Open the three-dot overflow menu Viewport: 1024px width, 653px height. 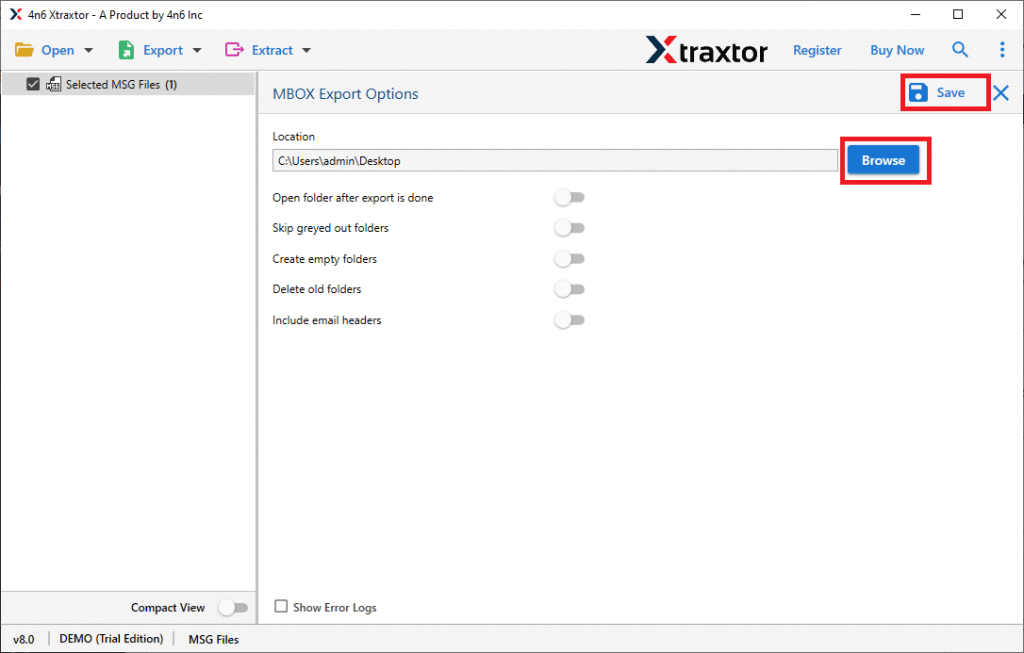click(x=1002, y=49)
